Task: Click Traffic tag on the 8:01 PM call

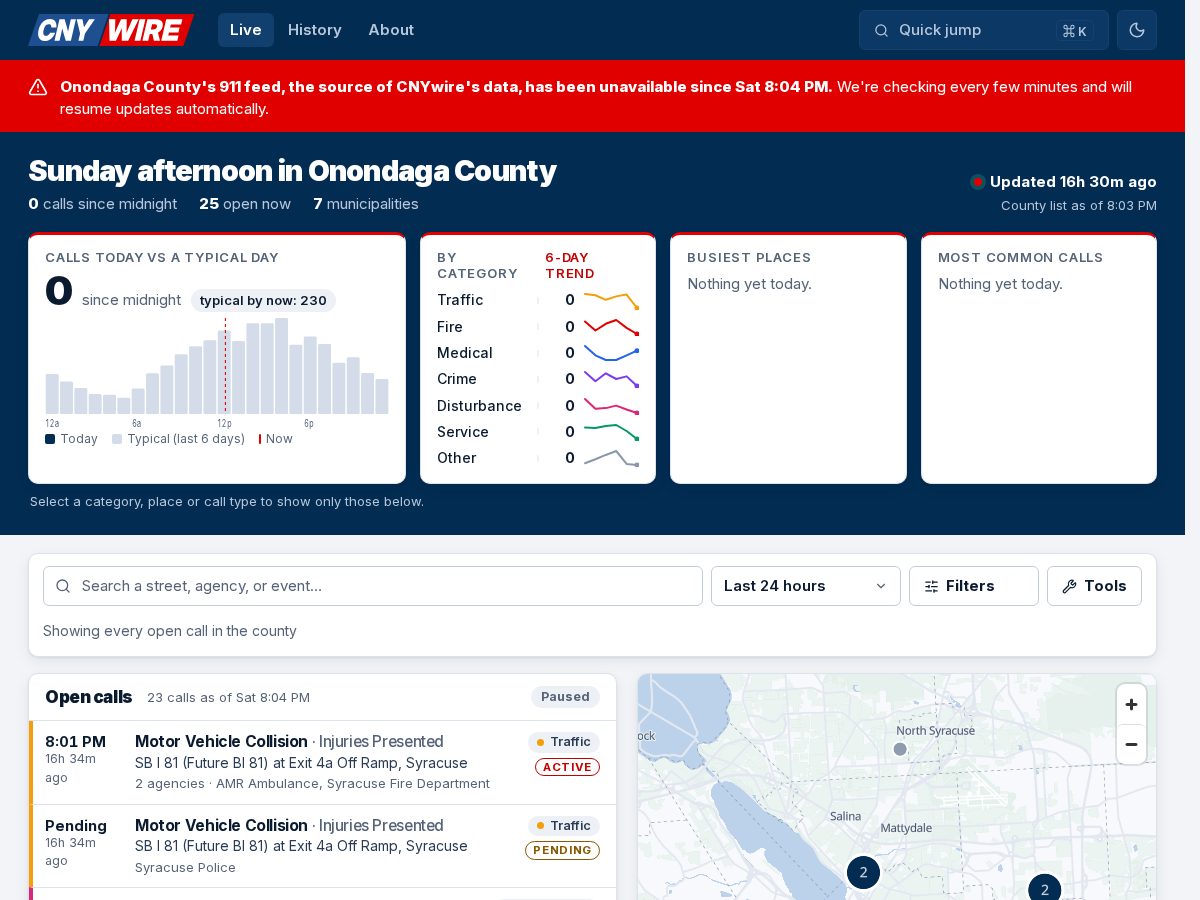Action: pyautogui.click(x=564, y=742)
